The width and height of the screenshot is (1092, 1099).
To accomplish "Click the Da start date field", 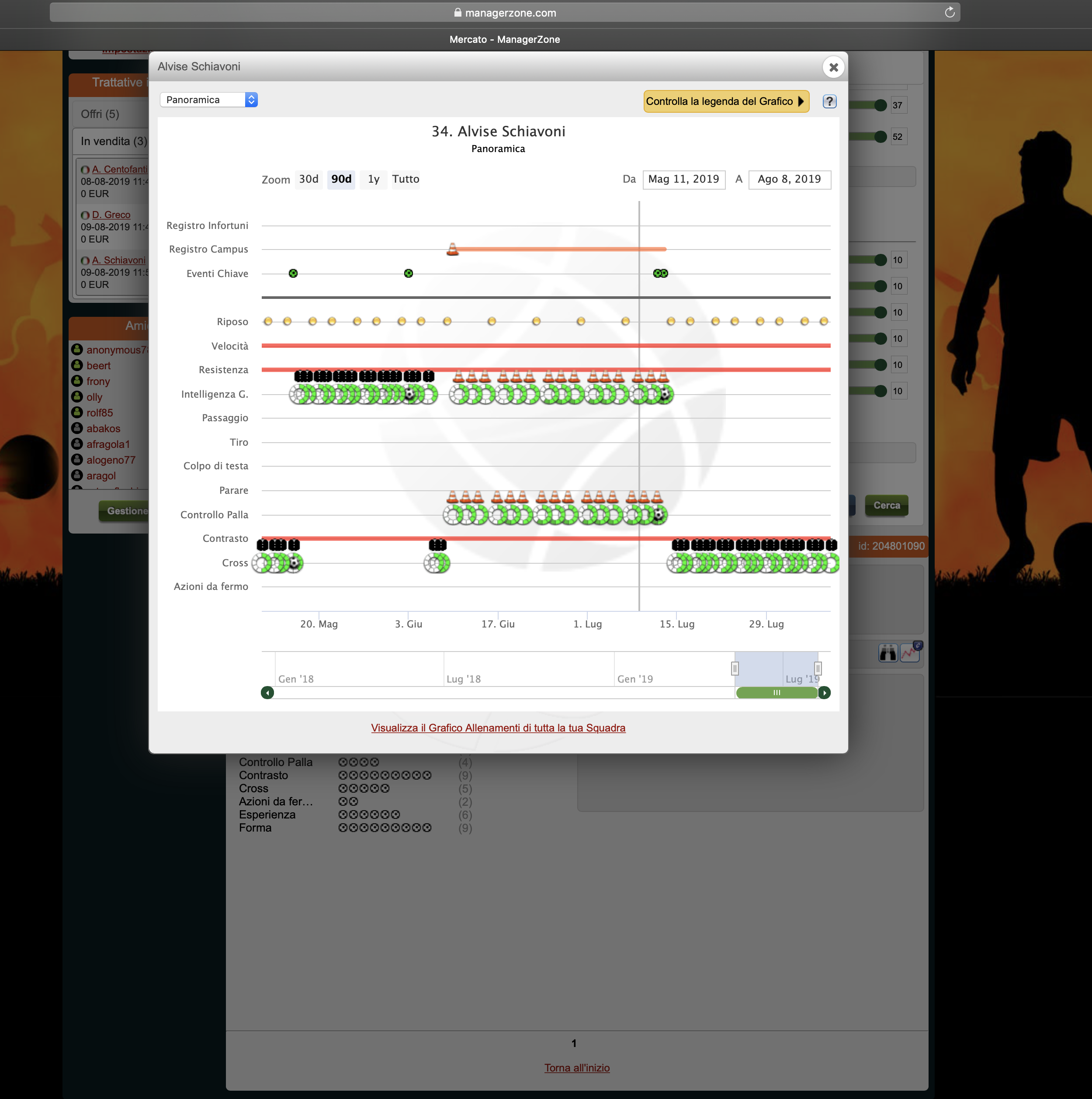I will point(683,179).
